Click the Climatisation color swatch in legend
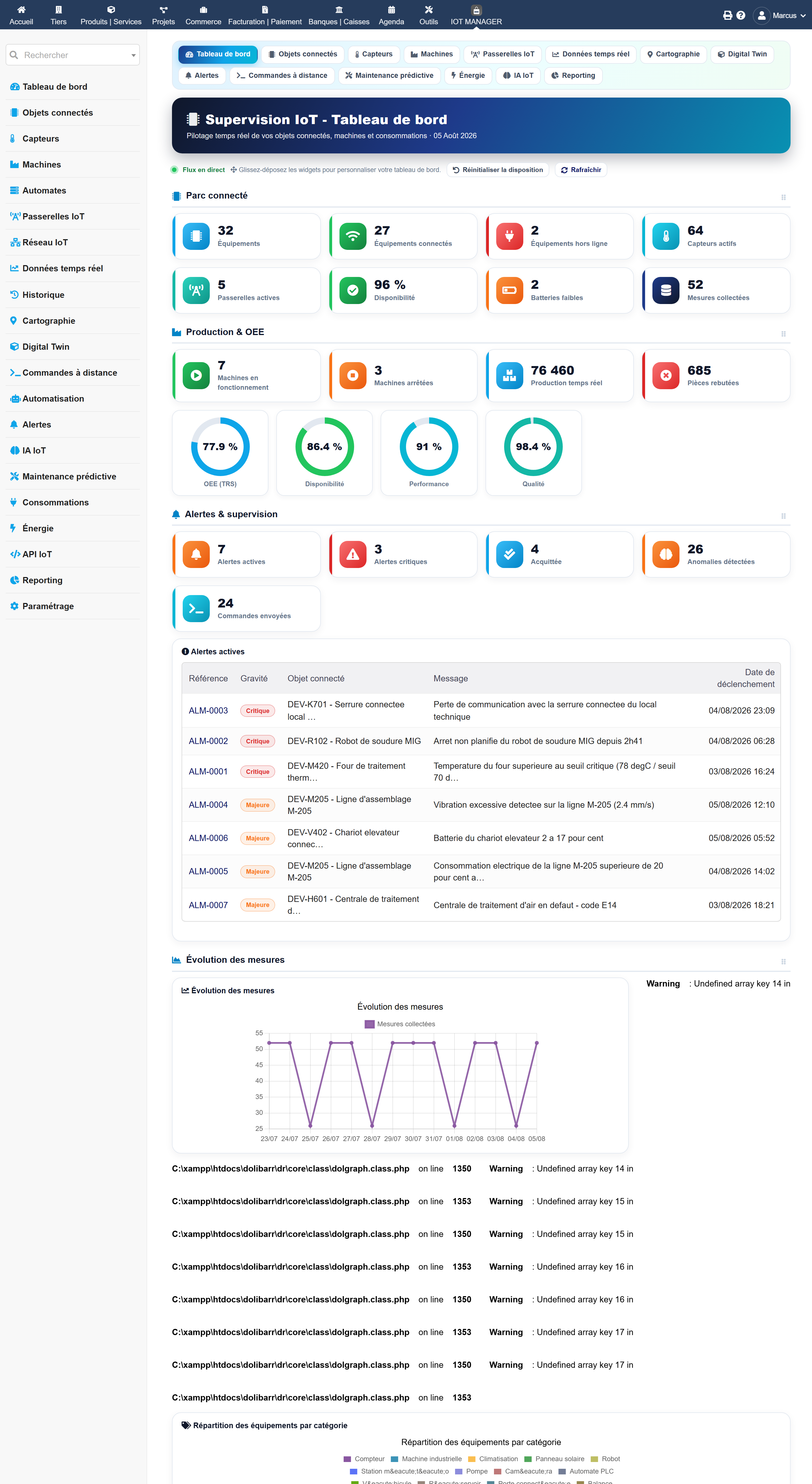 coord(472,1459)
